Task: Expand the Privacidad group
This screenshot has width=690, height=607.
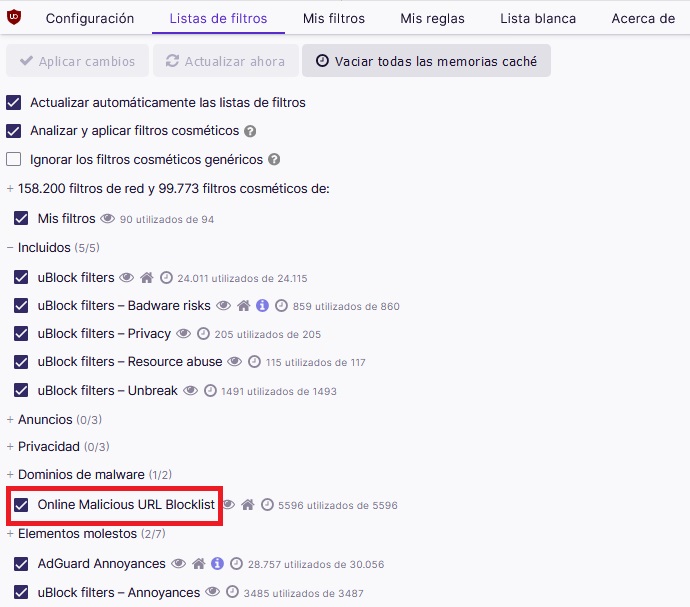Action: click(x=58, y=446)
